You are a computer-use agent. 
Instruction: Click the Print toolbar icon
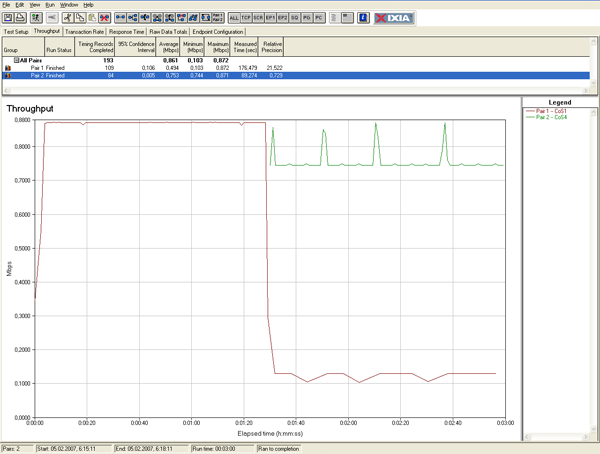20,18
